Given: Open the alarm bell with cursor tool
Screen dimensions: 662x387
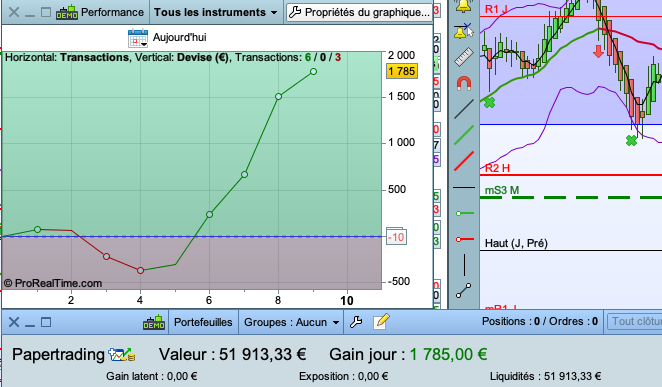Looking at the screenshot, I should click(464, 31).
